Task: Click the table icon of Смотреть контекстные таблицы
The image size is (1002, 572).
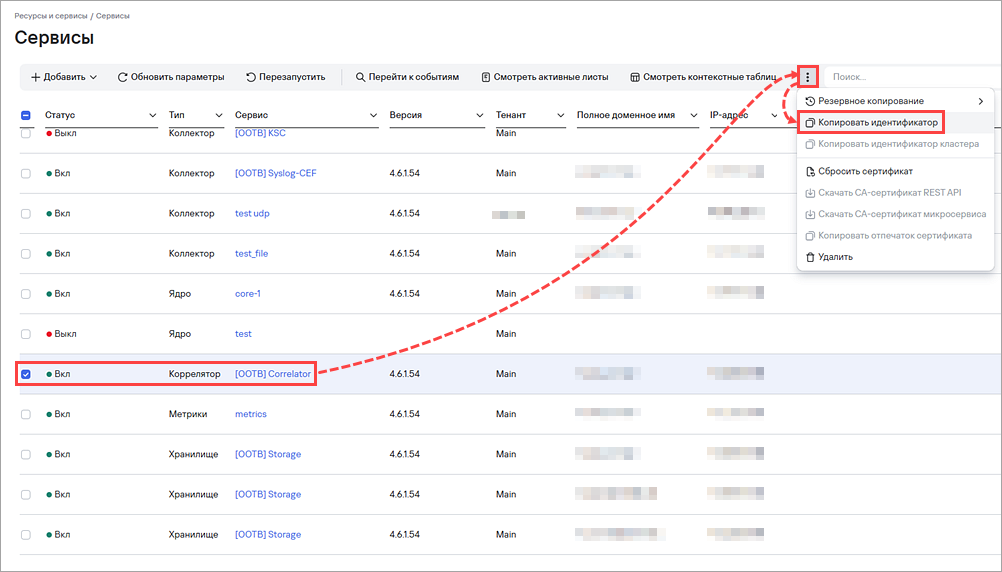Action: [x=635, y=77]
